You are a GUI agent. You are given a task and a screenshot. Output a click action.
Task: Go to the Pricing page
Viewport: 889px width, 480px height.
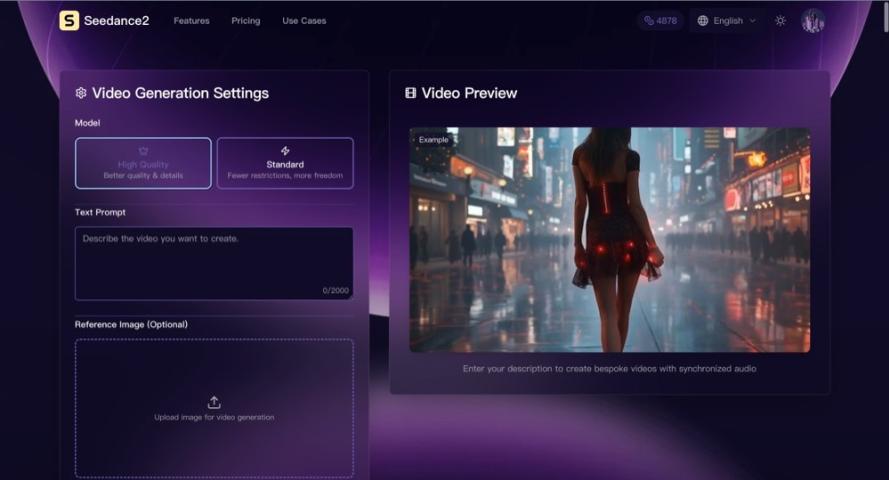pos(245,21)
